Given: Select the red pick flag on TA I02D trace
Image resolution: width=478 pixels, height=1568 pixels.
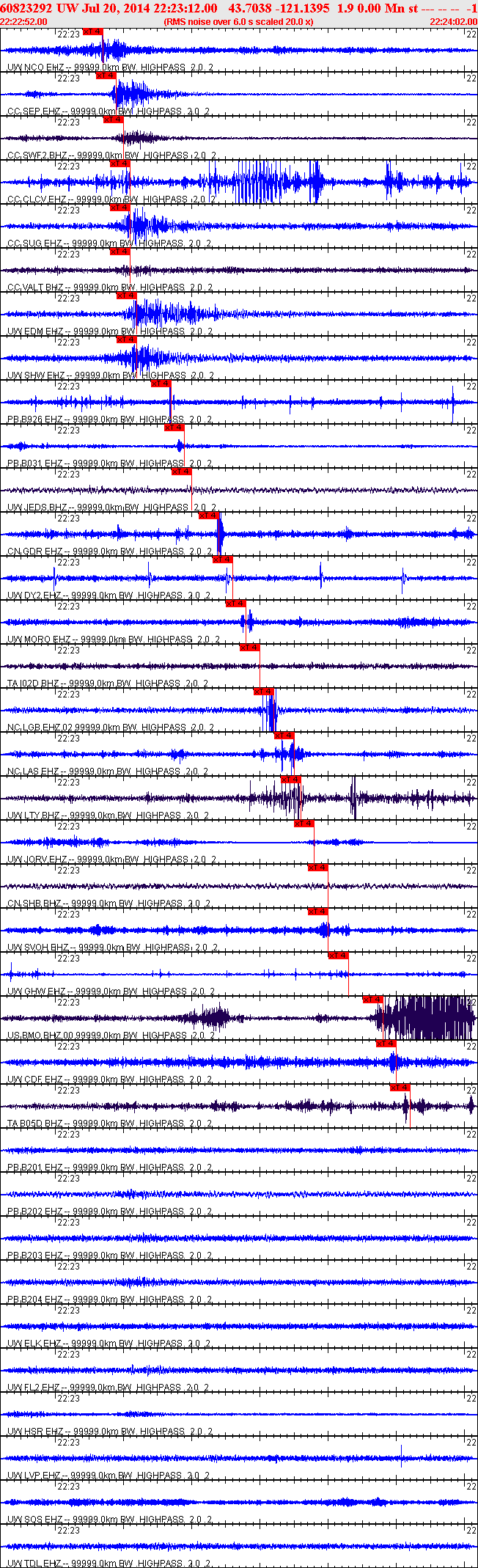Looking at the screenshot, I should tap(250, 648).
